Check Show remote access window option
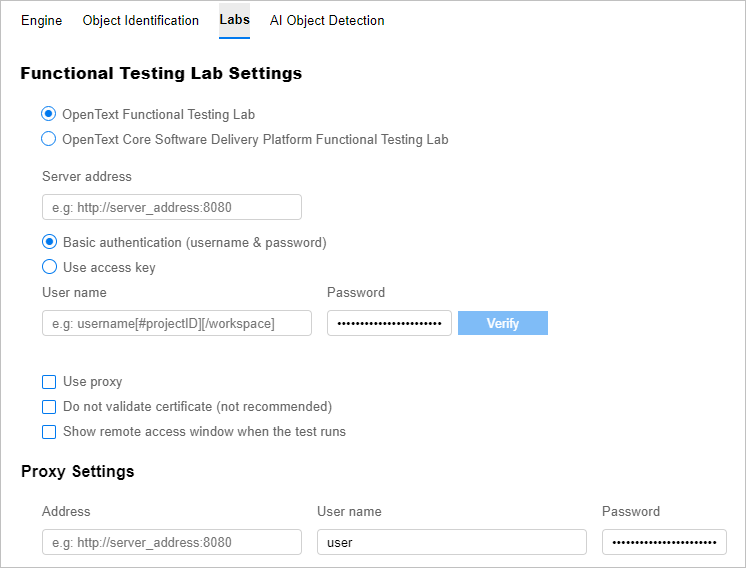 tap(49, 432)
